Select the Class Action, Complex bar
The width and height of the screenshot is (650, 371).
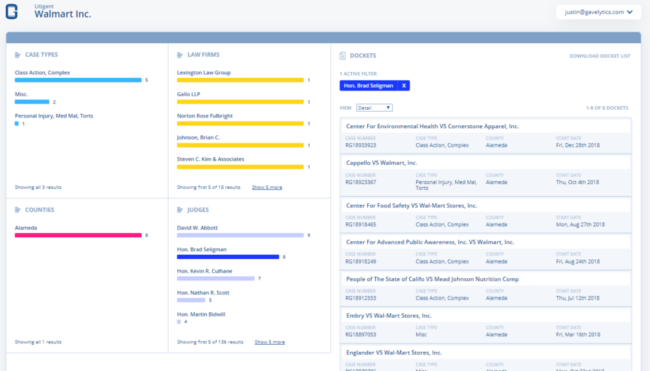point(78,80)
